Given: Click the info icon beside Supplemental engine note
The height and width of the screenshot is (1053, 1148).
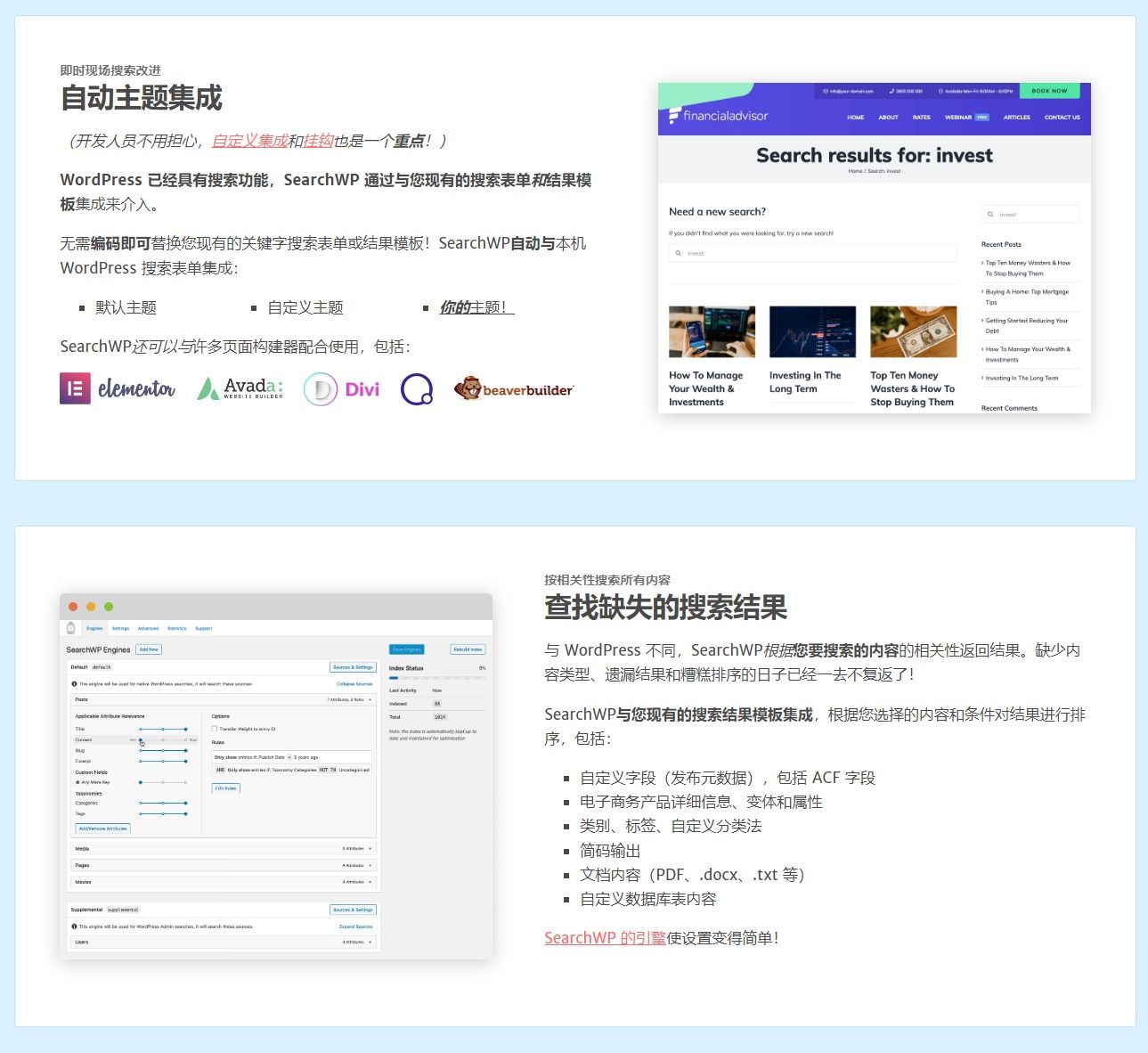Looking at the screenshot, I should 74,926.
